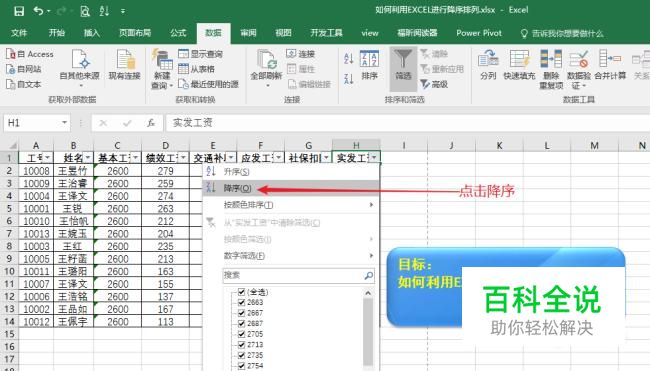Click the Undo arrow icon
Viewport: 650px width, 371px height.
pyautogui.click(x=39, y=11)
